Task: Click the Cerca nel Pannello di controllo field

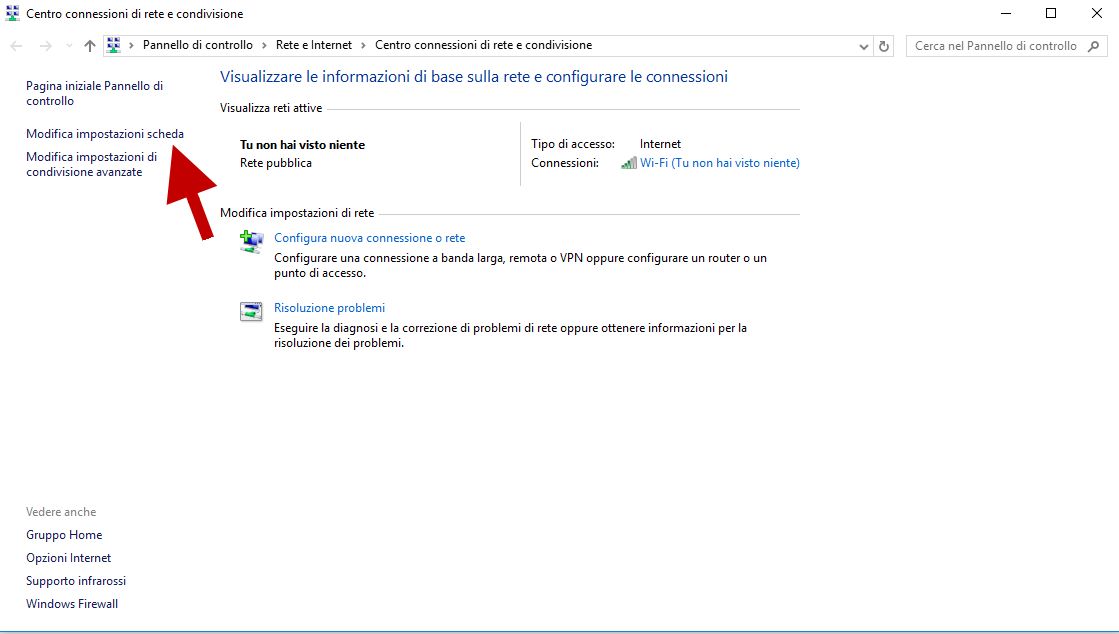Action: point(994,46)
